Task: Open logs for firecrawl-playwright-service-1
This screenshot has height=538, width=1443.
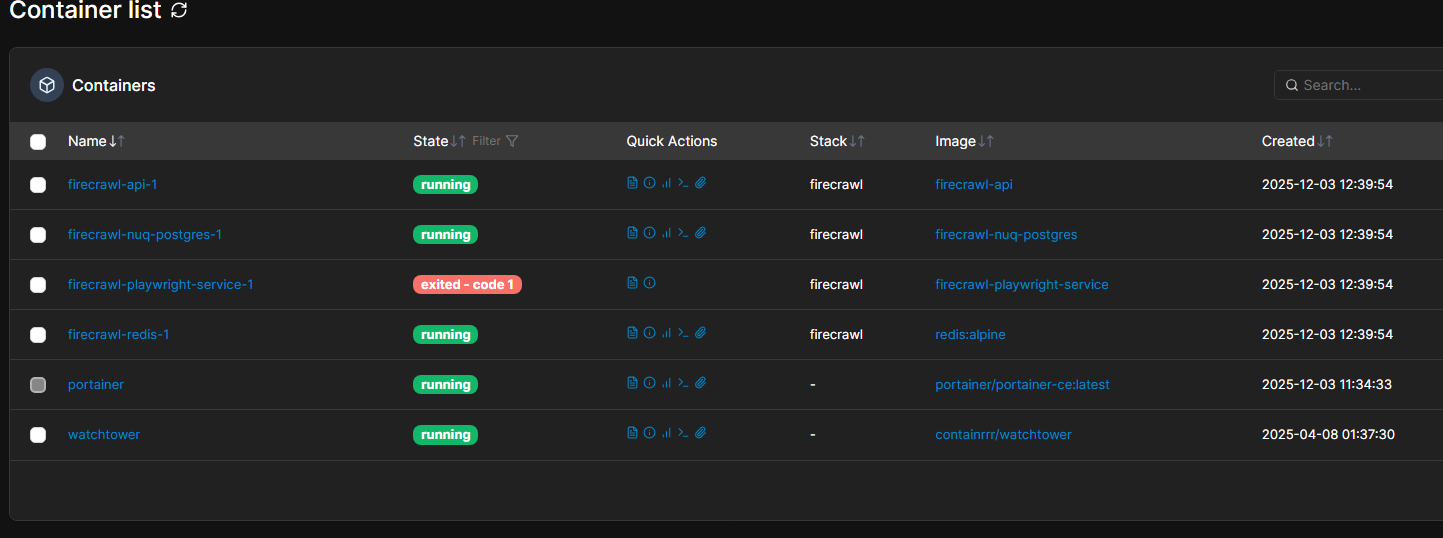Action: click(632, 283)
